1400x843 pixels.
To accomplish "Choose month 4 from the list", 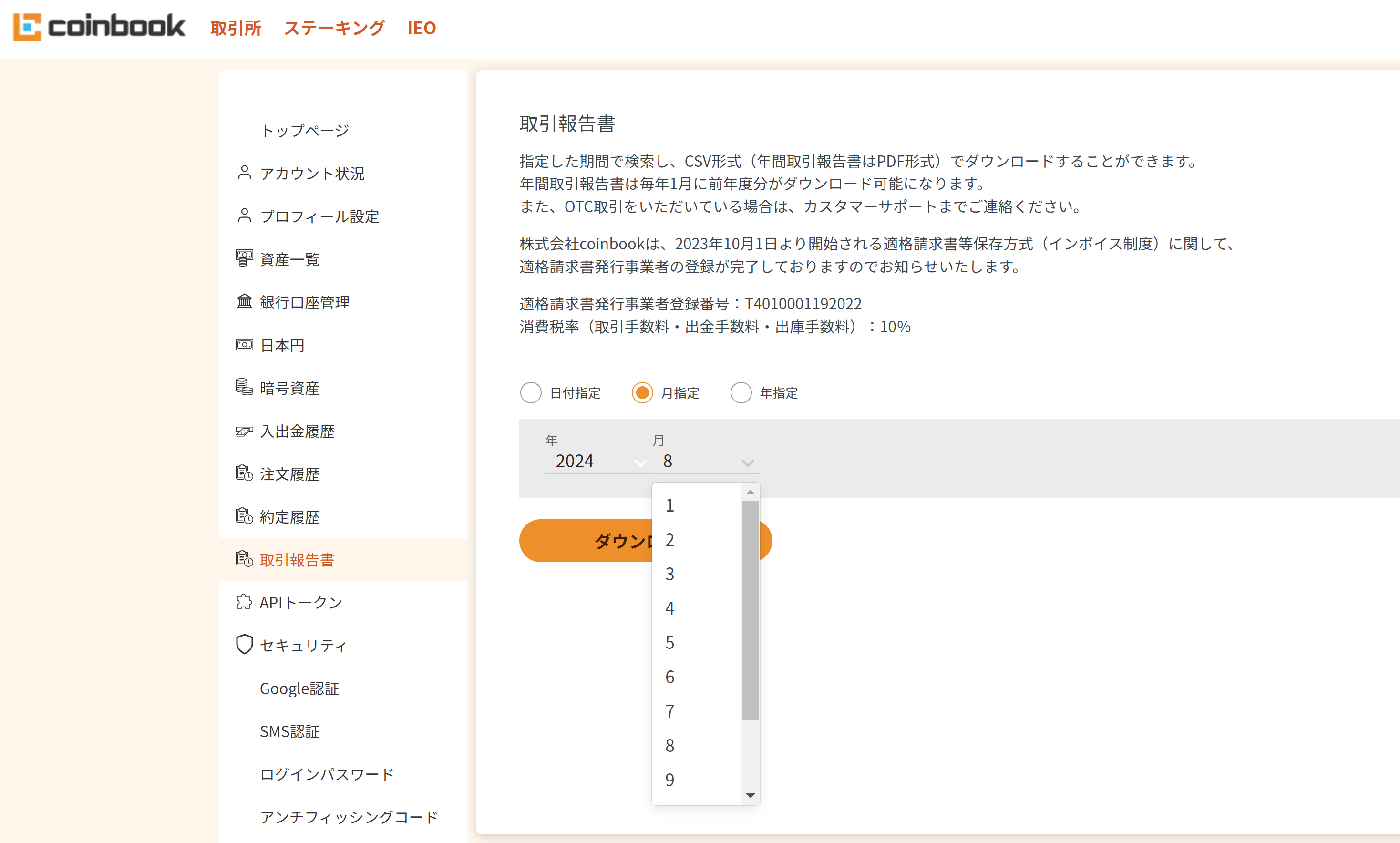I will 698,608.
